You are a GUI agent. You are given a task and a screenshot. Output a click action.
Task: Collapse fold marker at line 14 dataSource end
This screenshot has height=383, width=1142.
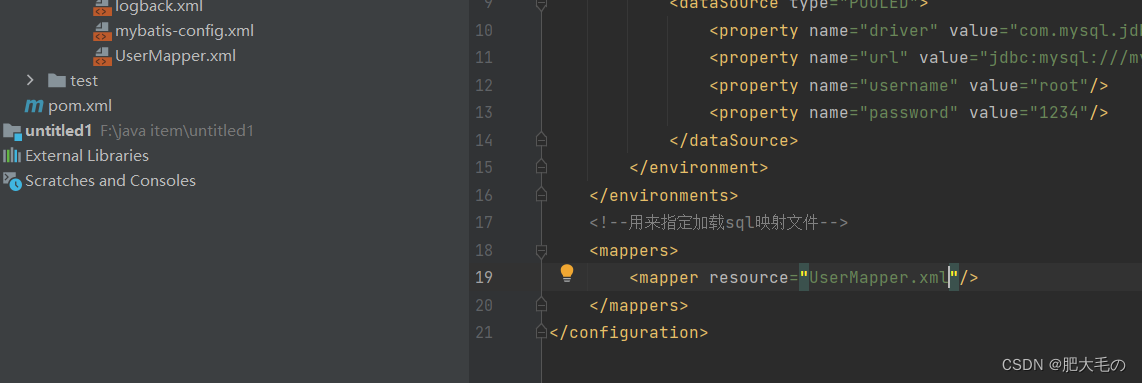pyautogui.click(x=540, y=140)
